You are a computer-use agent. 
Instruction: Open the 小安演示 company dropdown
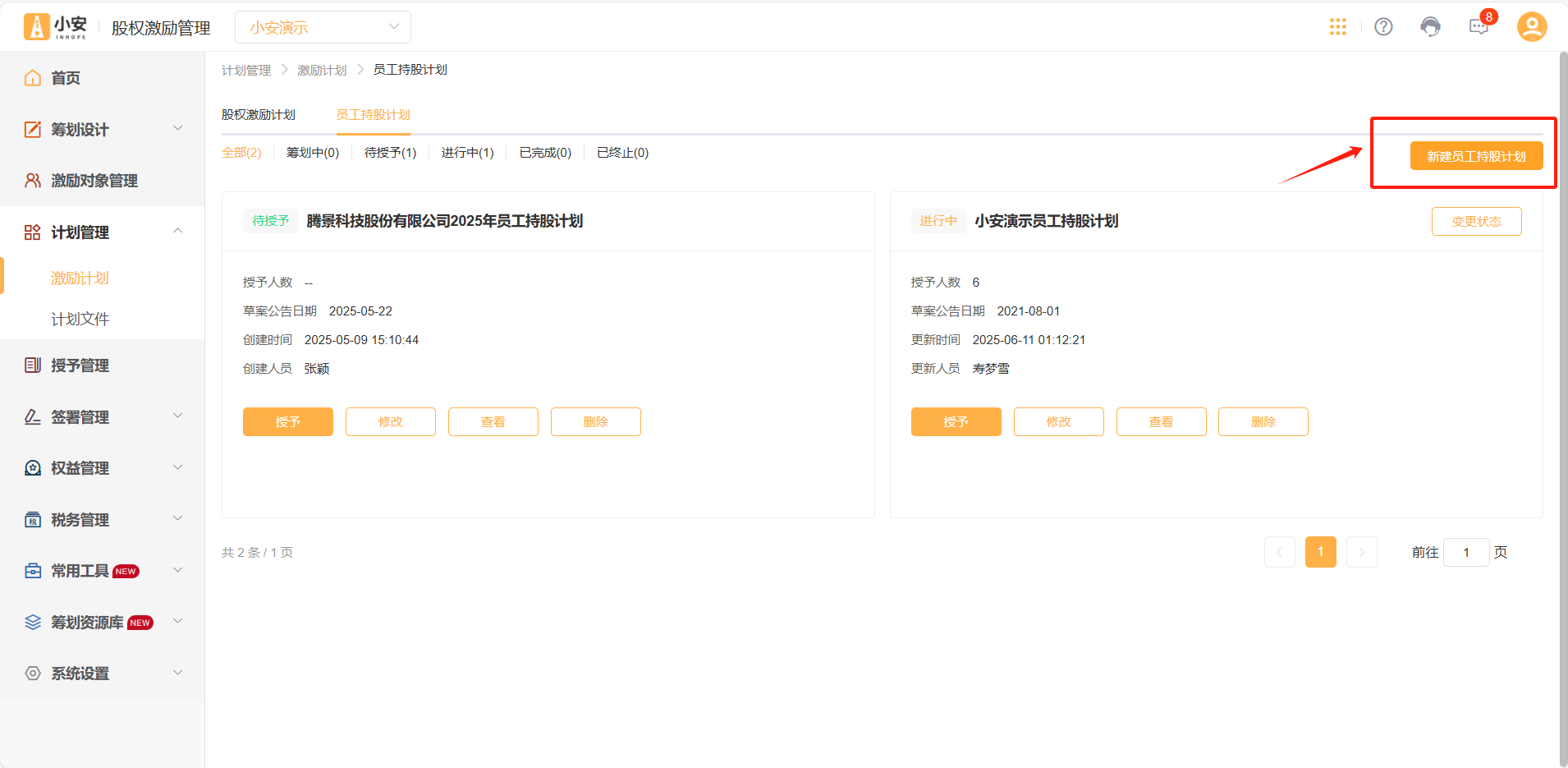coord(323,27)
